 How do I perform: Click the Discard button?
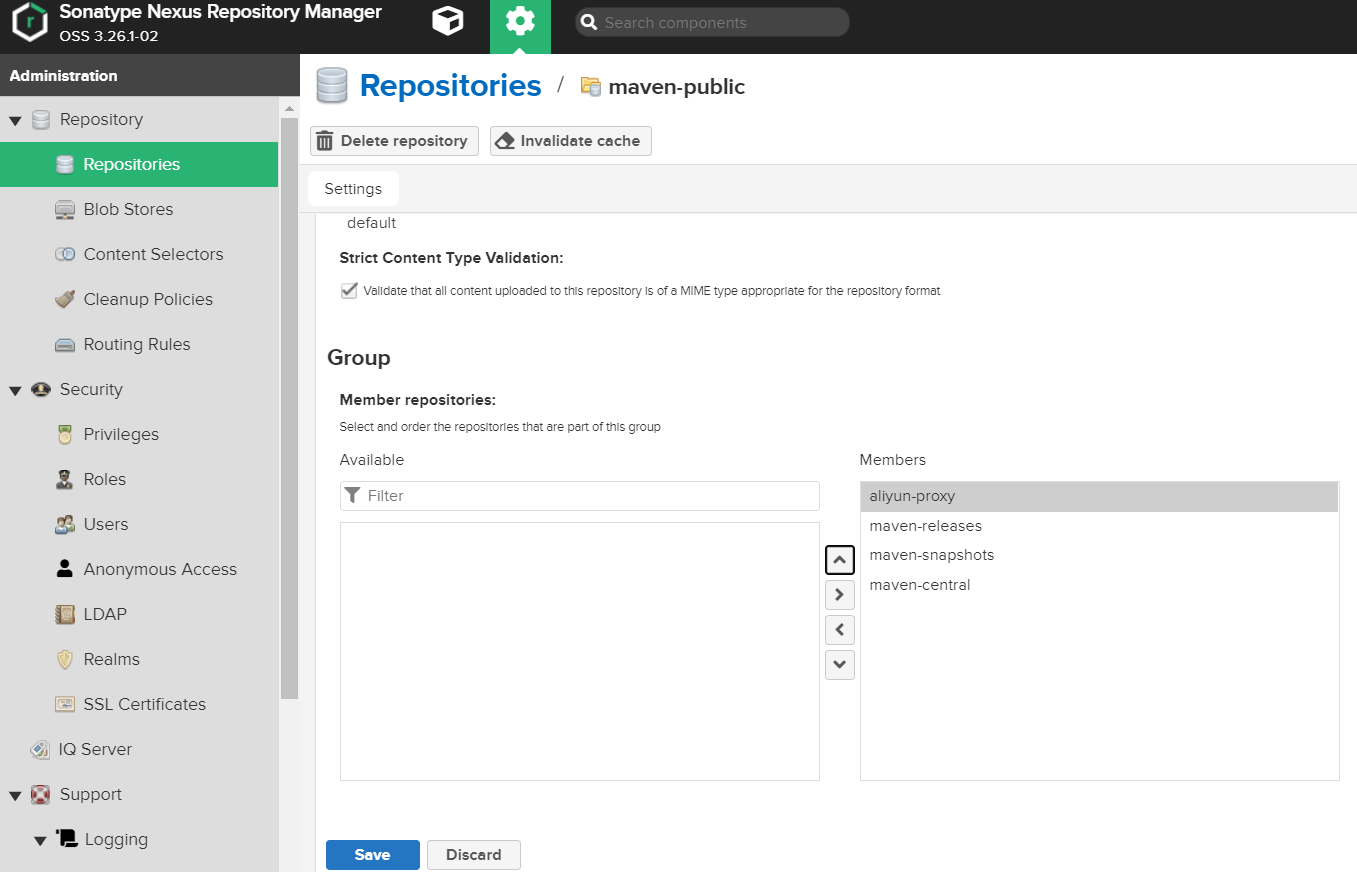474,855
